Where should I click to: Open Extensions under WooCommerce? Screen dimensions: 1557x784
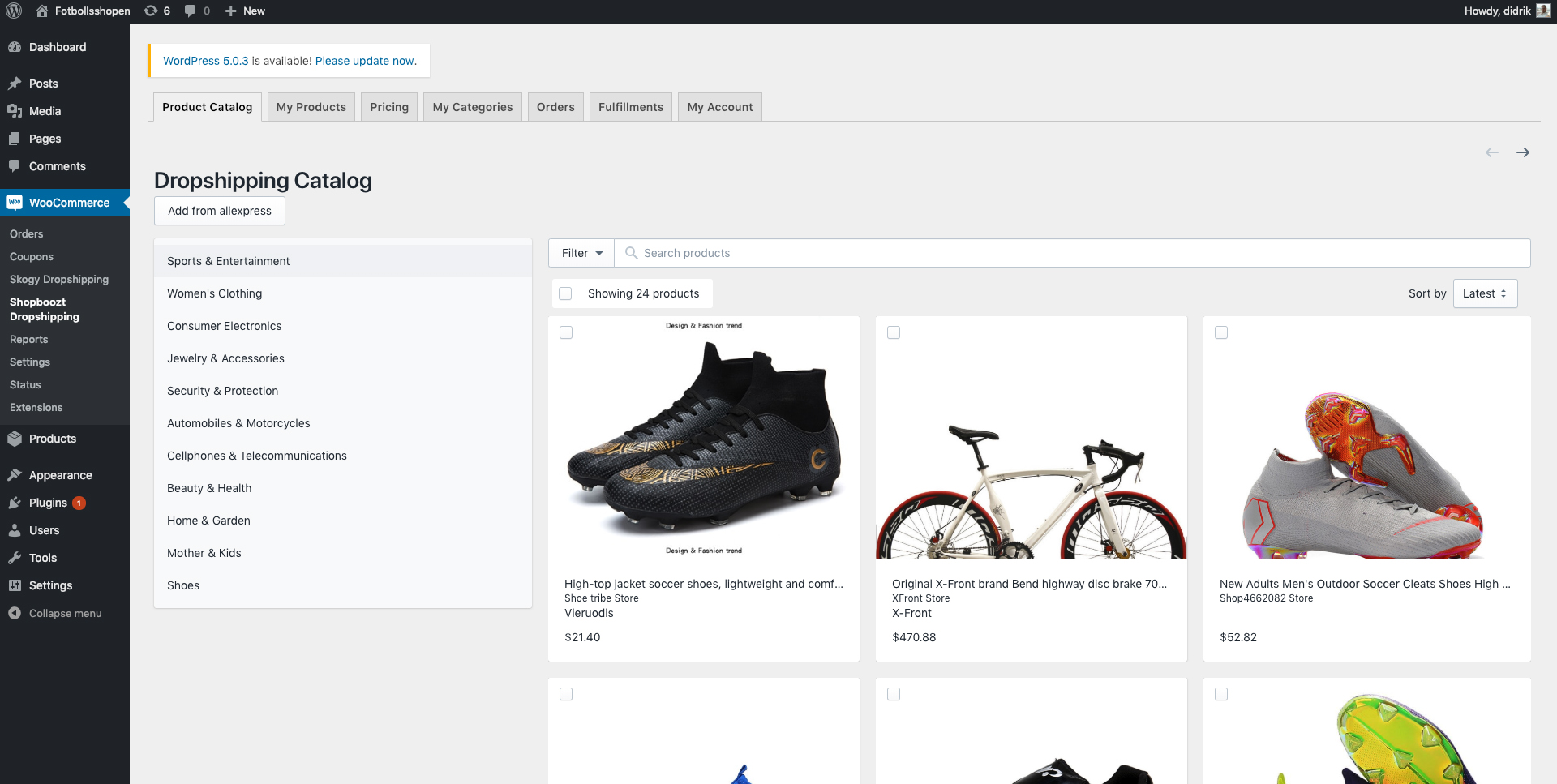(36, 407)
